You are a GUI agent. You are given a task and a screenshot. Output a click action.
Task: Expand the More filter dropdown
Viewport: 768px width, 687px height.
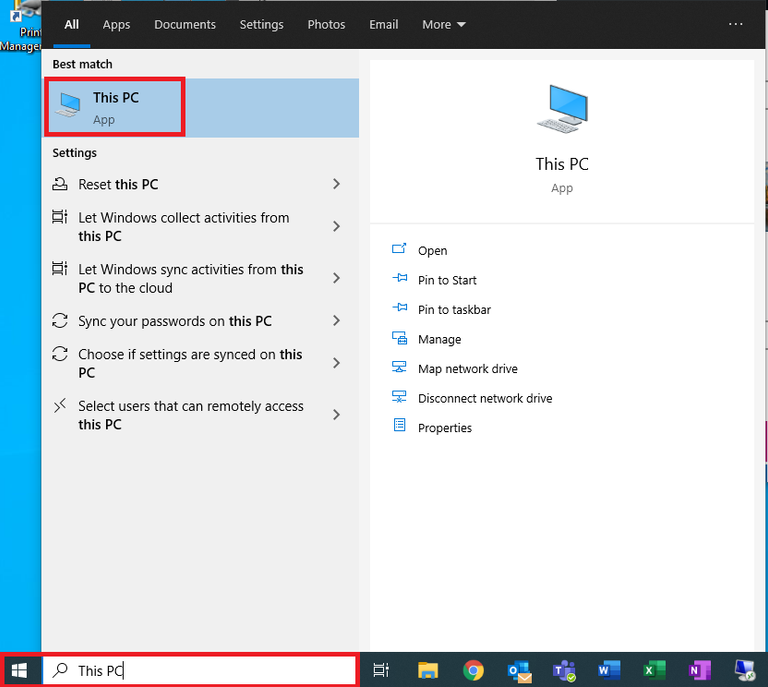click(443, 24)
